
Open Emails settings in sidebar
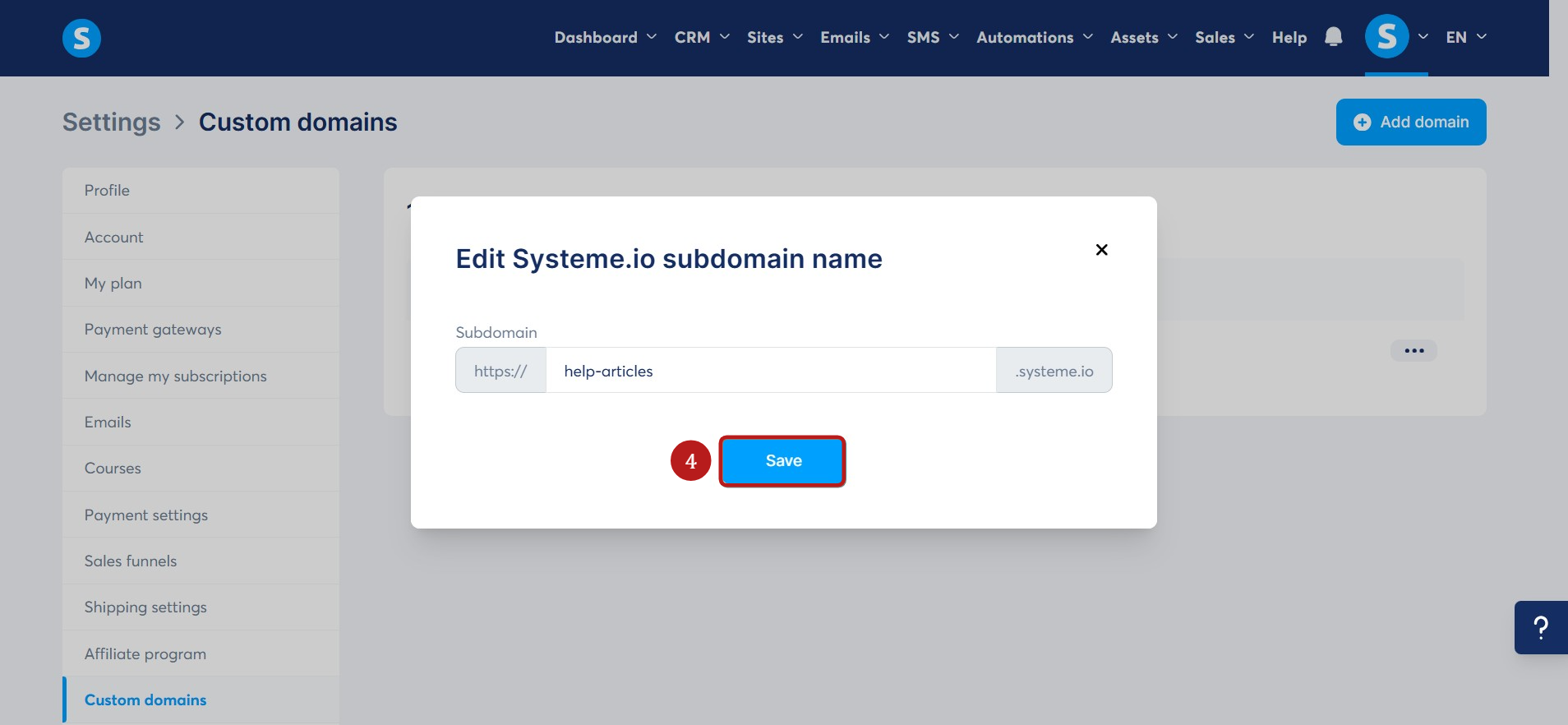tap(201, 422)
